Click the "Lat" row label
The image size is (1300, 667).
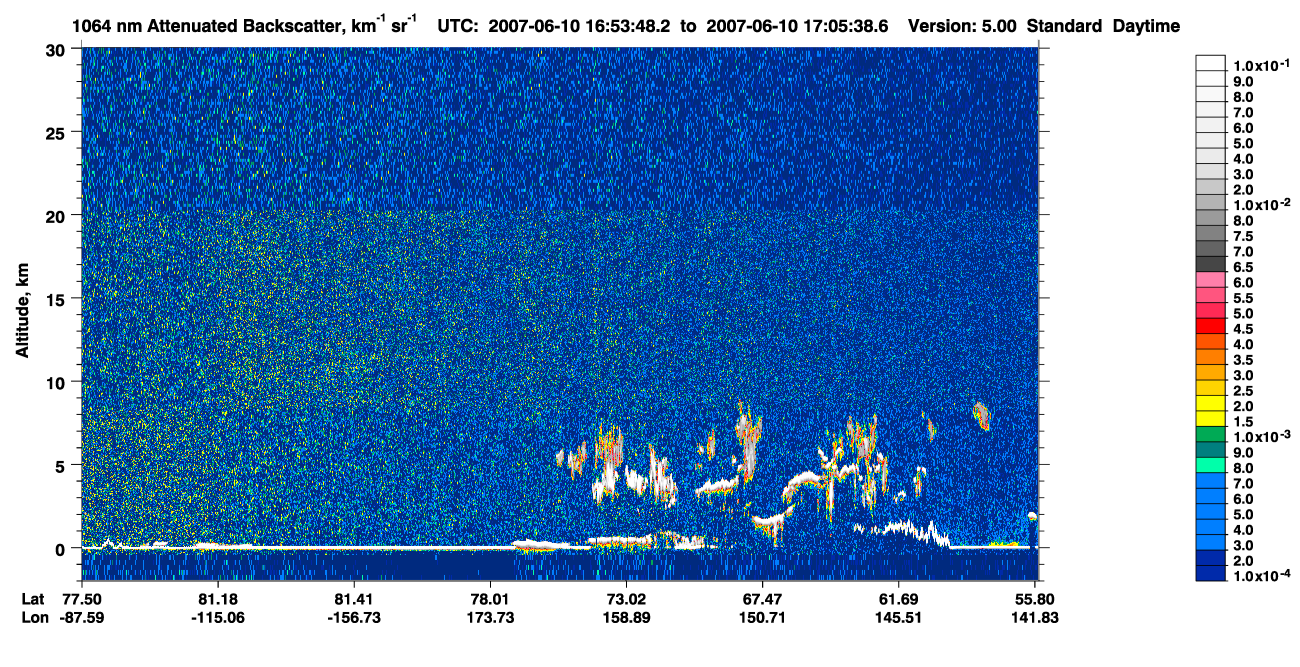33,599
